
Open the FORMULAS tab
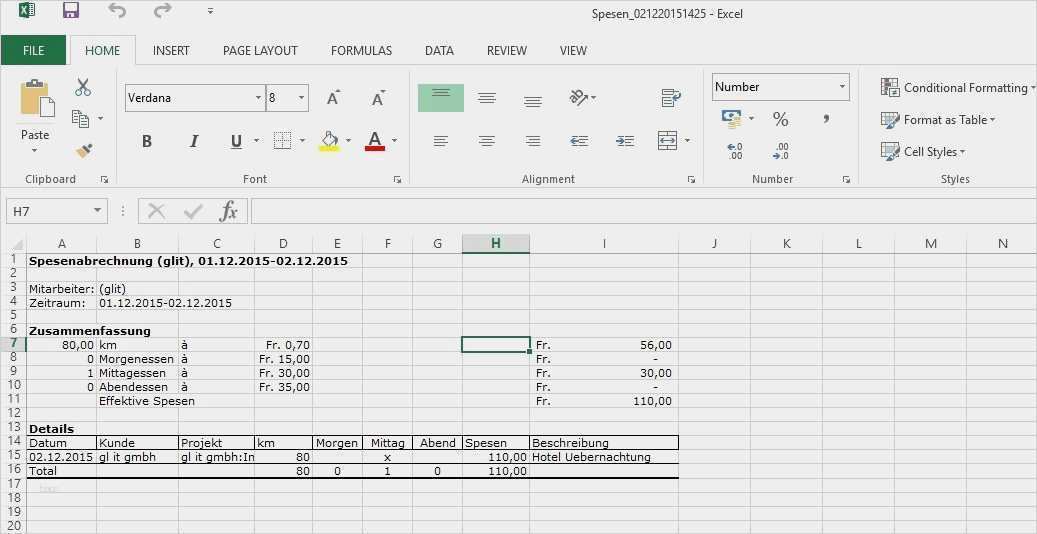tap(361, 50)
